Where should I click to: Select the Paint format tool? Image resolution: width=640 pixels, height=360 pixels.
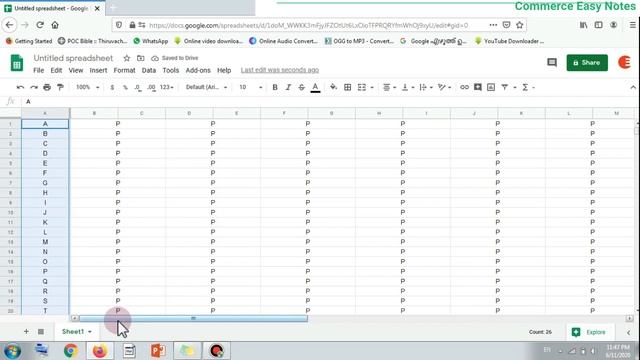pos(60,87)
